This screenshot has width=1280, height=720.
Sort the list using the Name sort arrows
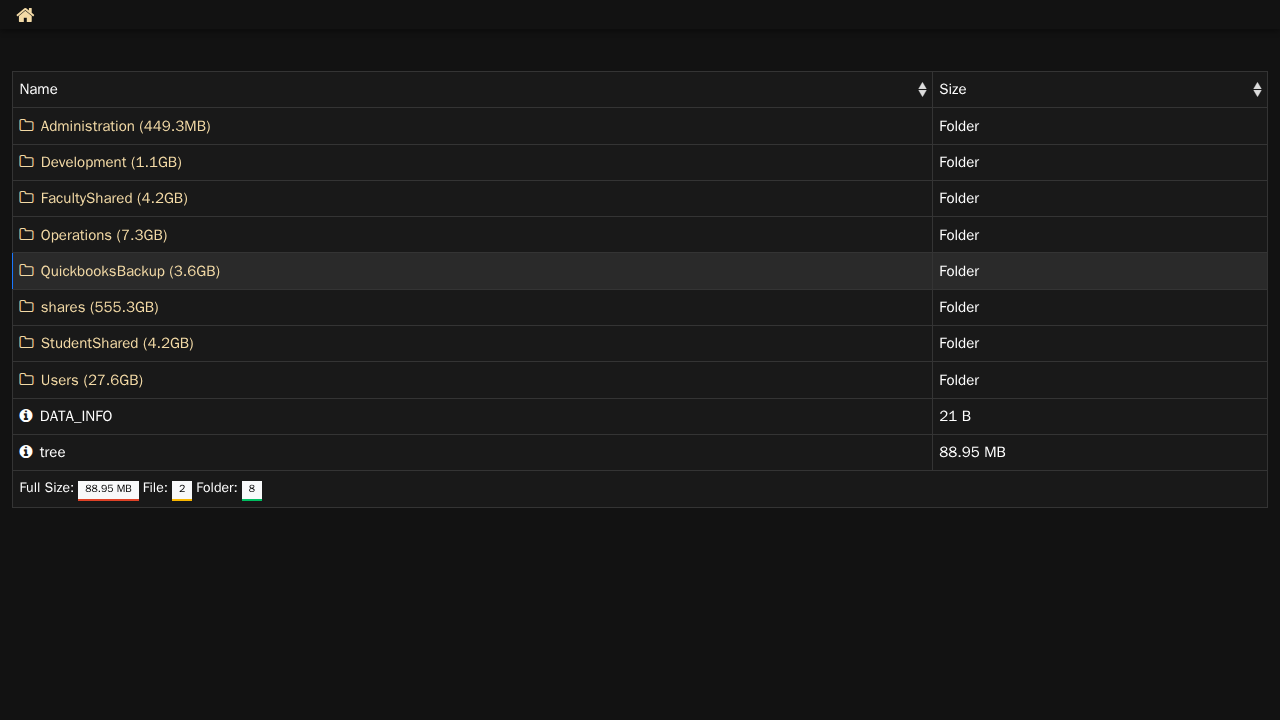pyautogui.click(x=922, y=90)
